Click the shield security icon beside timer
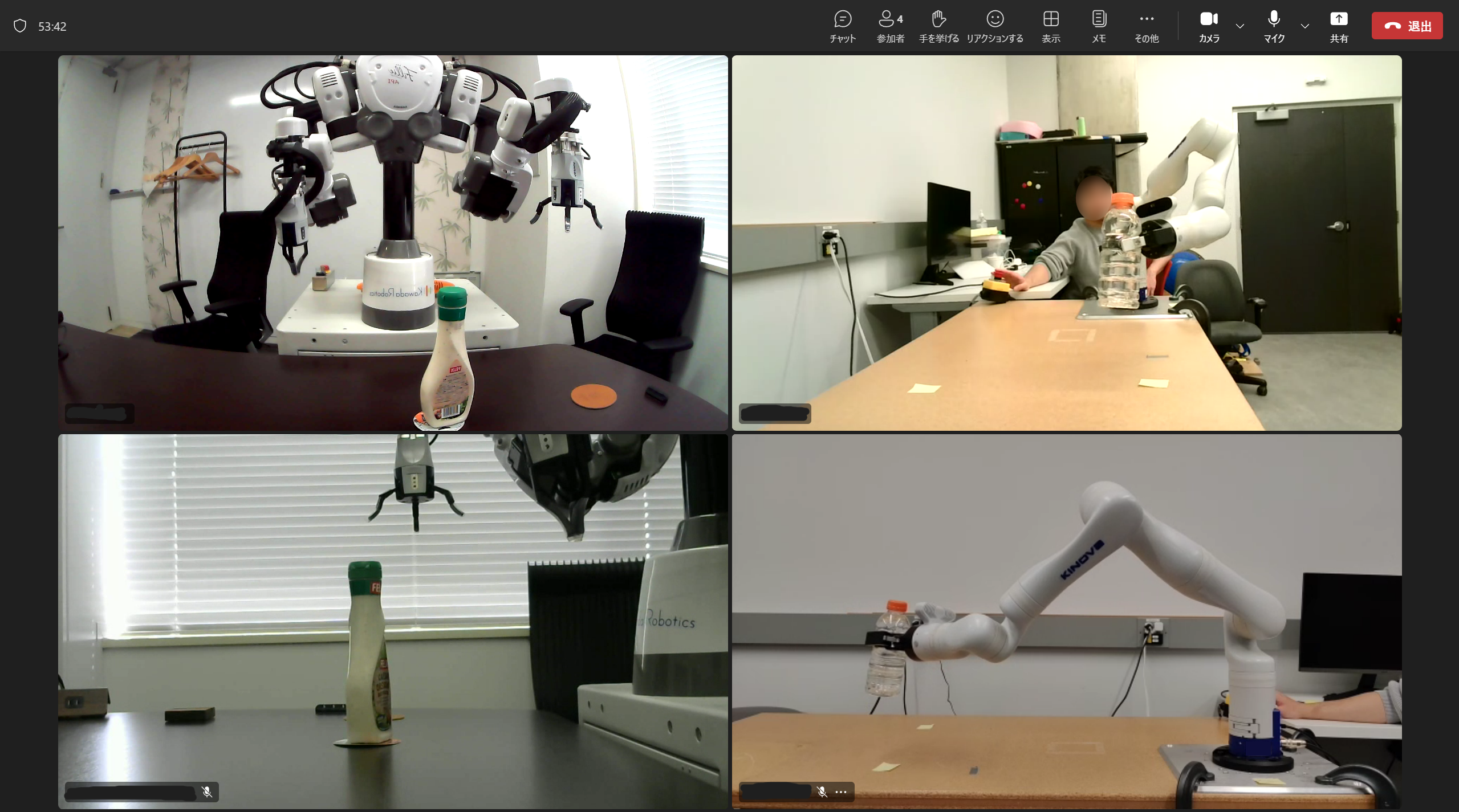This screenshot has height=812, width=1459. click(20, 26)
